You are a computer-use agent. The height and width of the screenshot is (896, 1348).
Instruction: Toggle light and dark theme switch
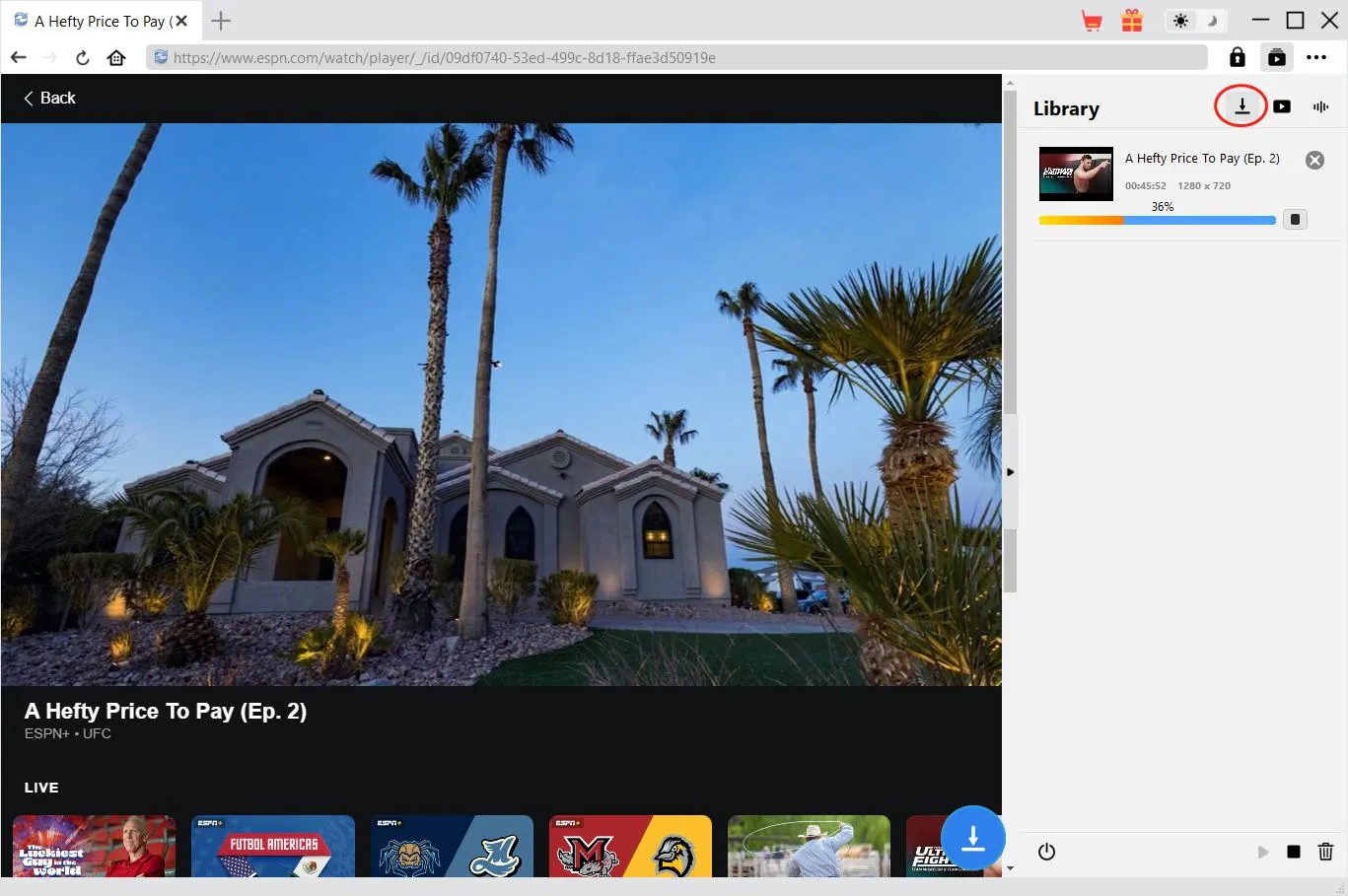click(1195, 21)
